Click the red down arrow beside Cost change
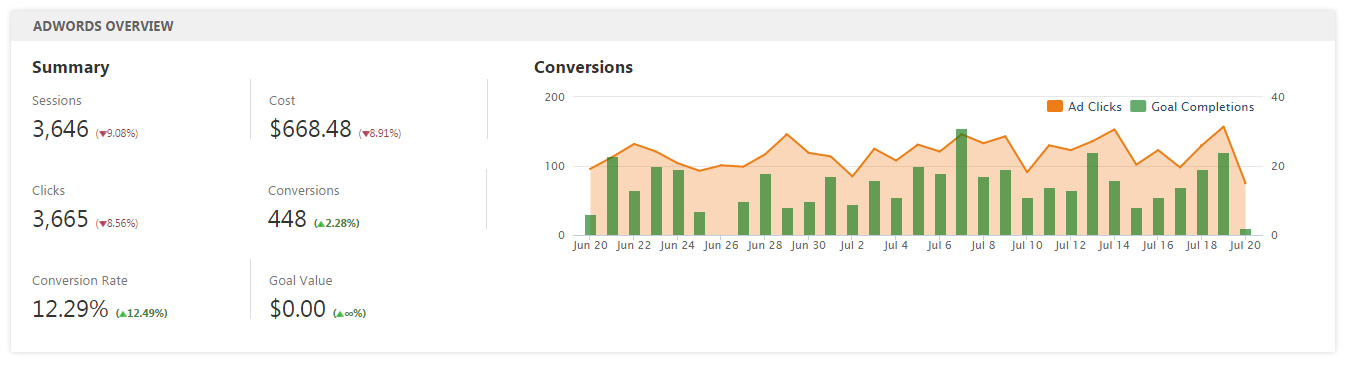Image resolution: width=1348 pixels, height=366 pixels. click(x=365, y=133)
